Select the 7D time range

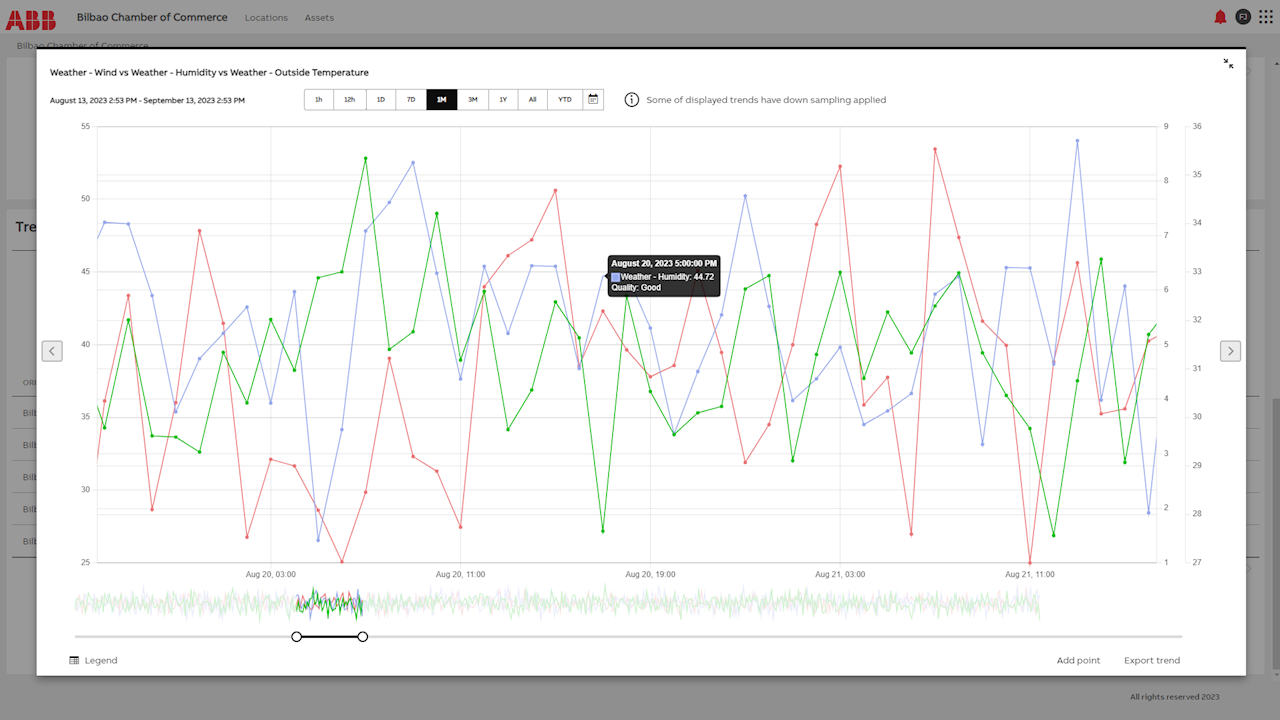coord(411,100)
